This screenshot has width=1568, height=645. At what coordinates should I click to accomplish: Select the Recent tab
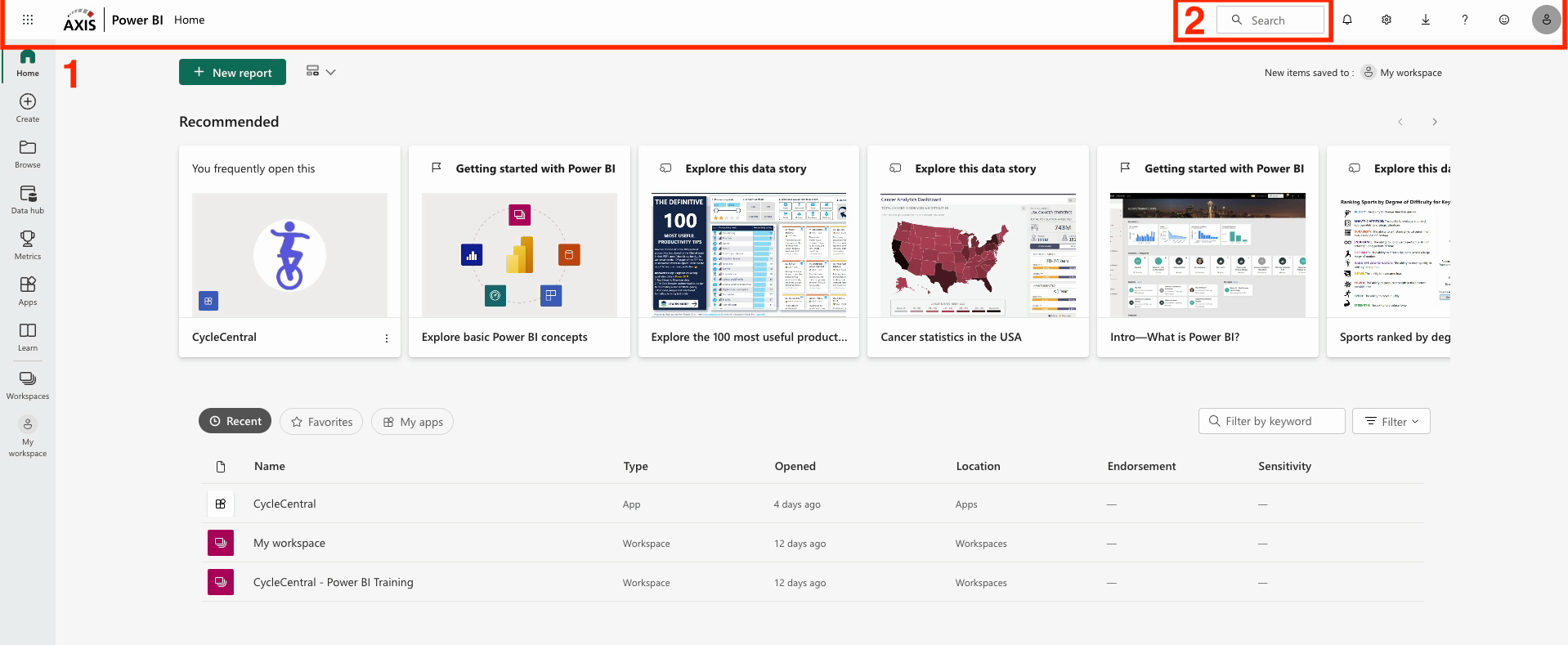coord(235,421)
